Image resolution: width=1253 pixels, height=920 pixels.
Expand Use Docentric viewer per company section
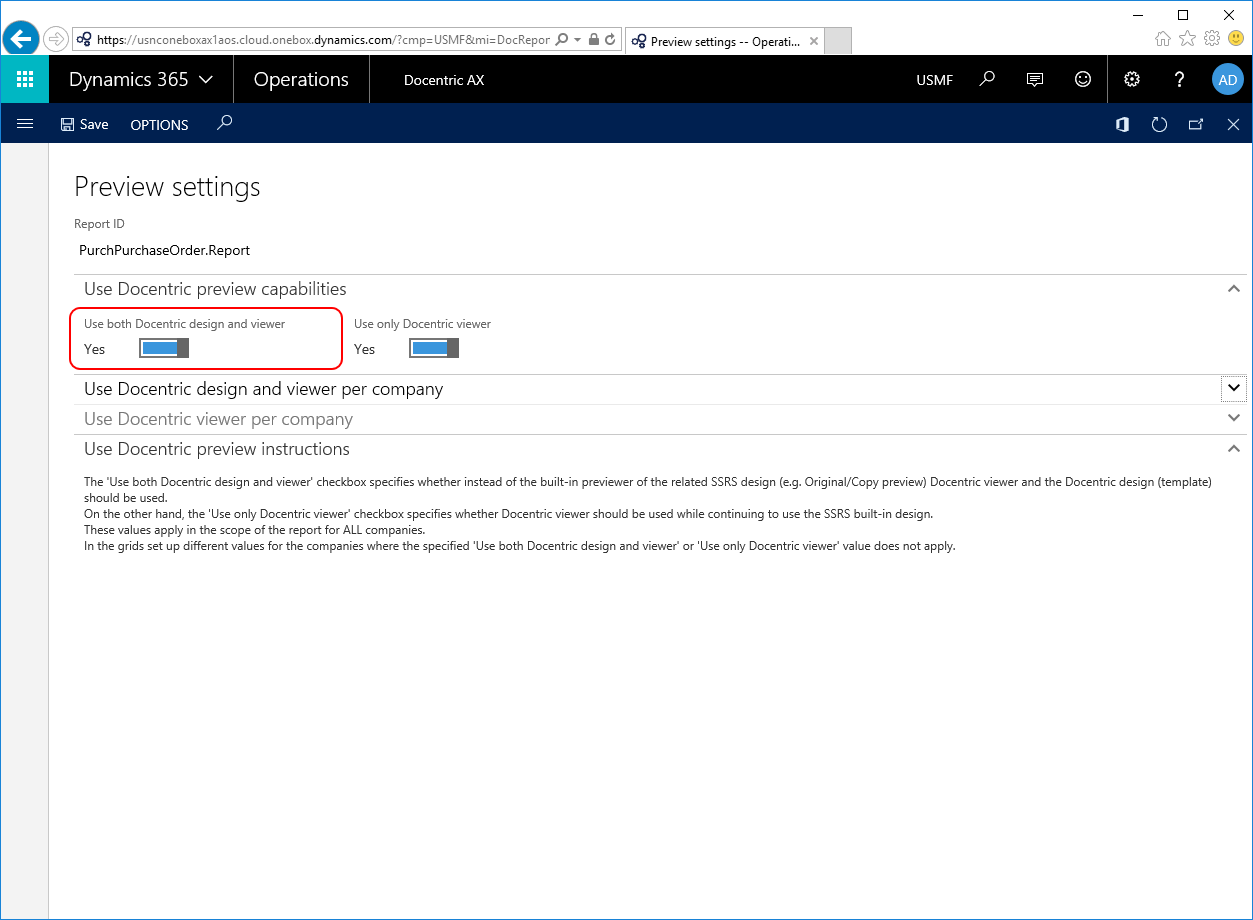tap(1234, 418)
